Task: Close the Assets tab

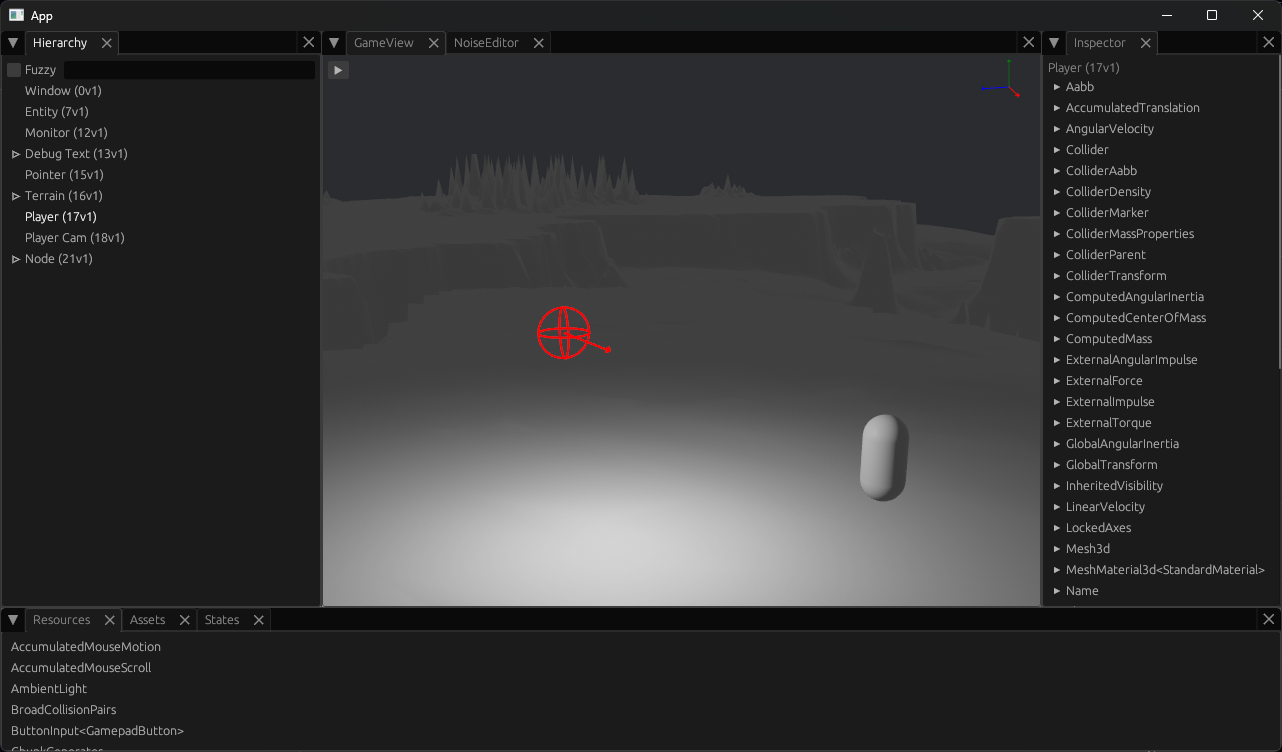Action: (184, 620)
